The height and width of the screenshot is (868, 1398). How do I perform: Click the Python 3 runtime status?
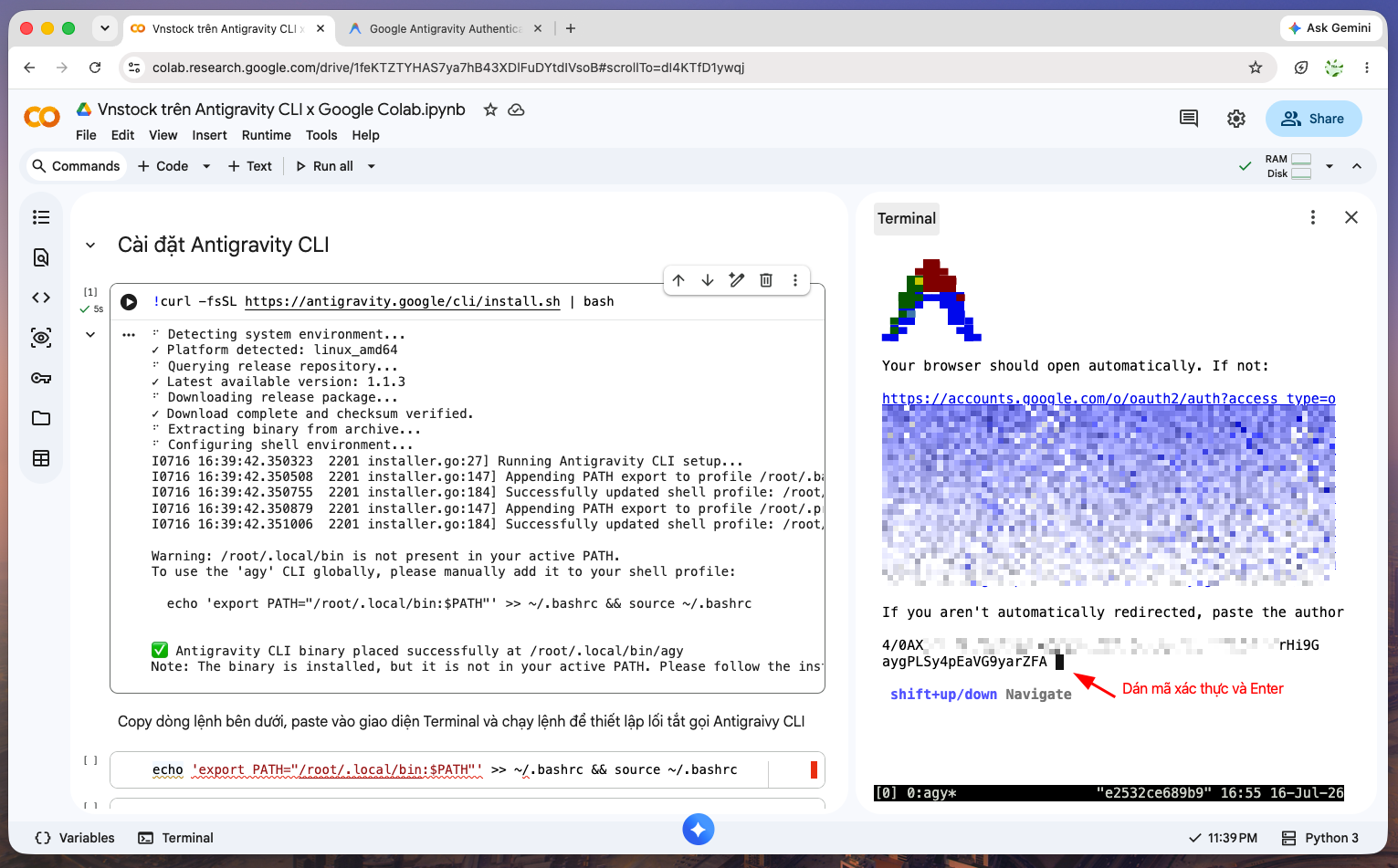1320,838
